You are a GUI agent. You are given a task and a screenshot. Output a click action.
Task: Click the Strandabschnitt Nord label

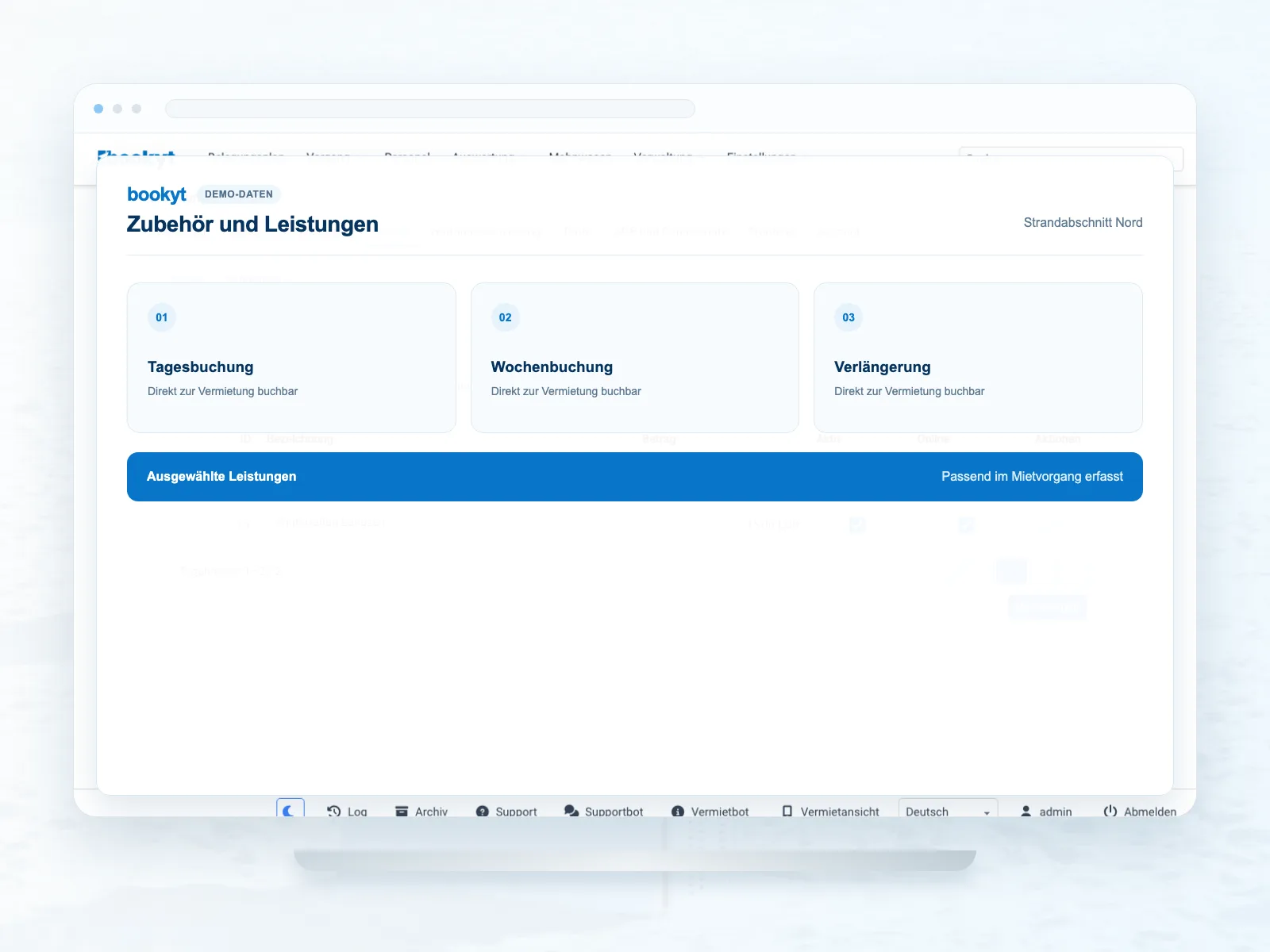click(x=1083, y=223)
